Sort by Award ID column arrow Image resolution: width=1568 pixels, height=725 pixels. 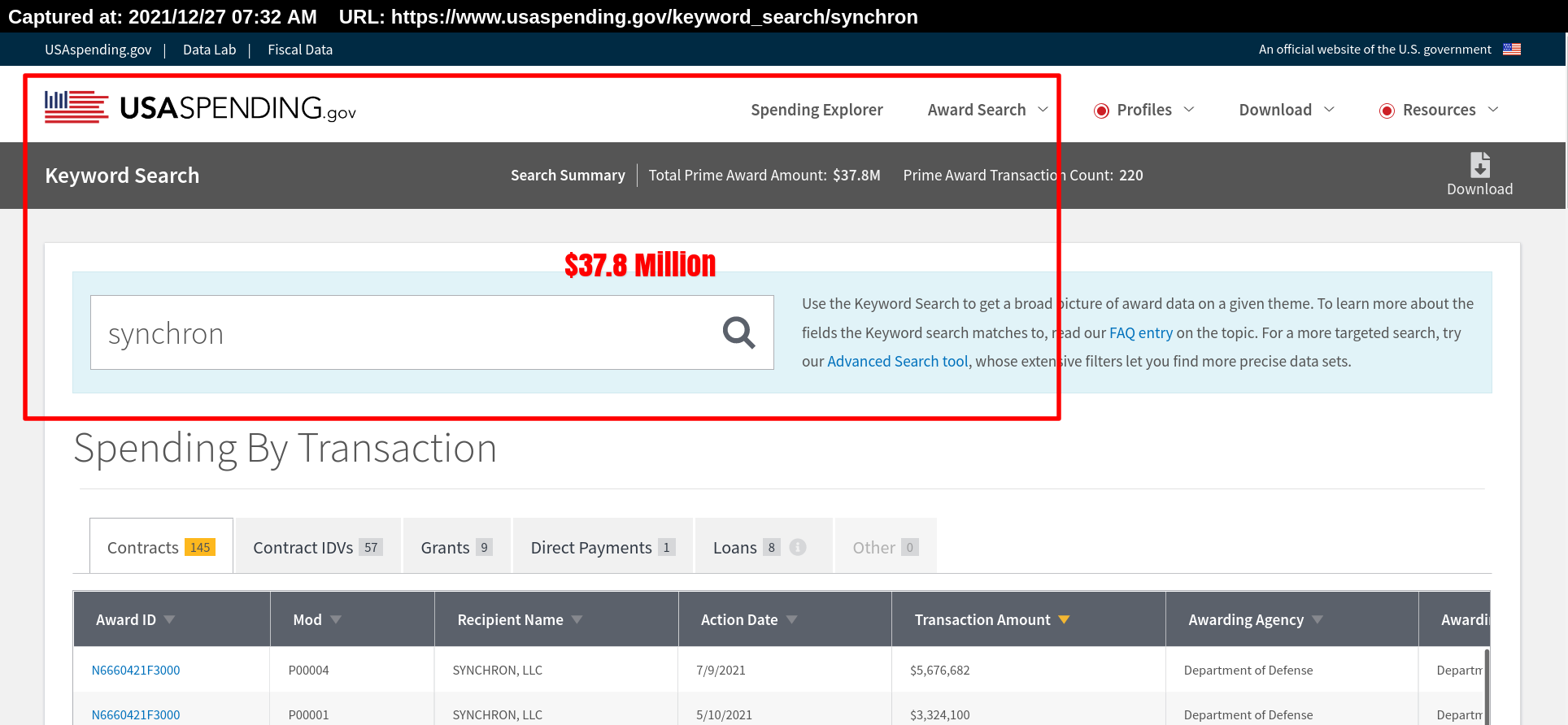[169, 619]
